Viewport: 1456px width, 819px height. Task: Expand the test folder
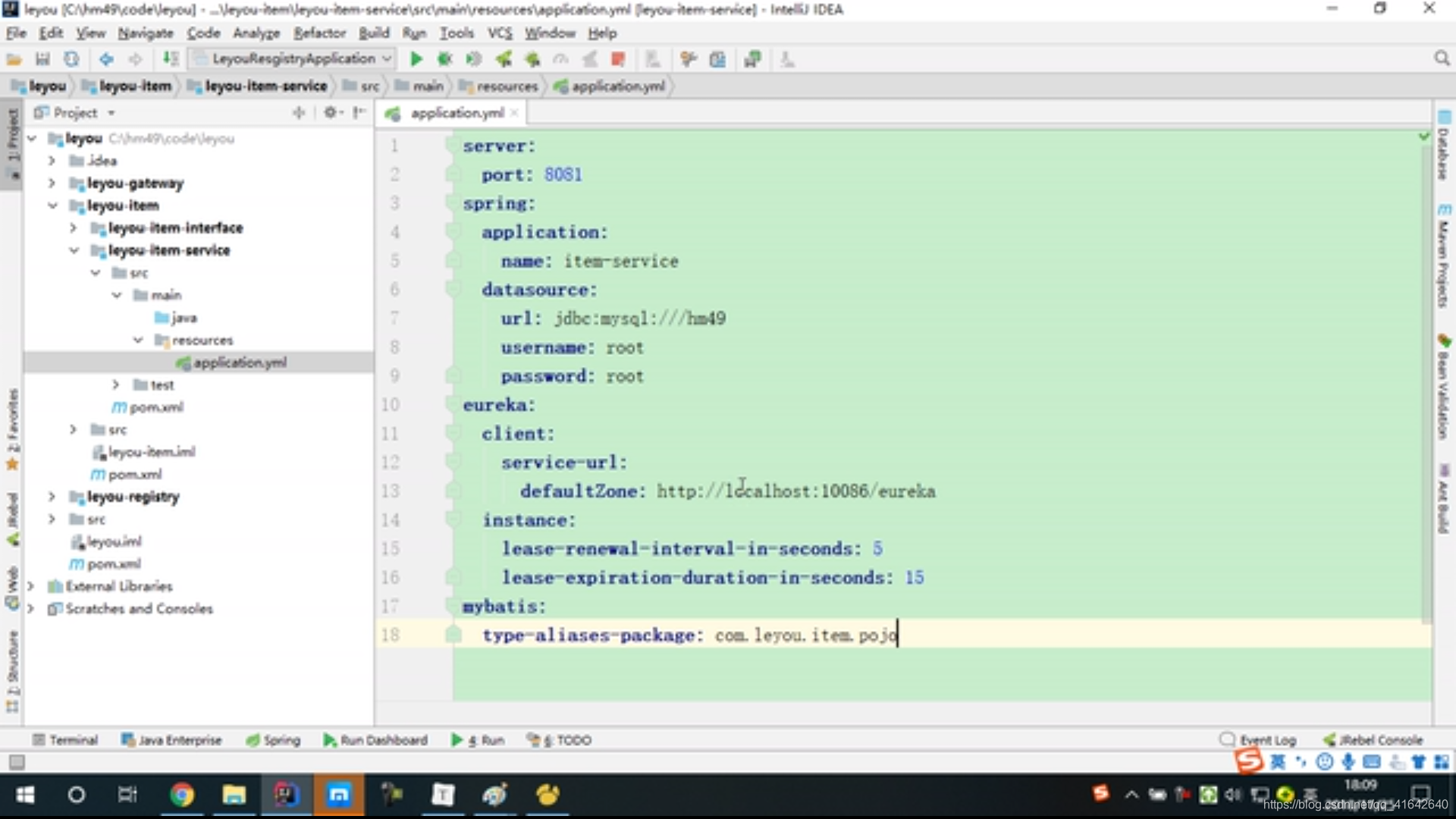coord(115,384)
